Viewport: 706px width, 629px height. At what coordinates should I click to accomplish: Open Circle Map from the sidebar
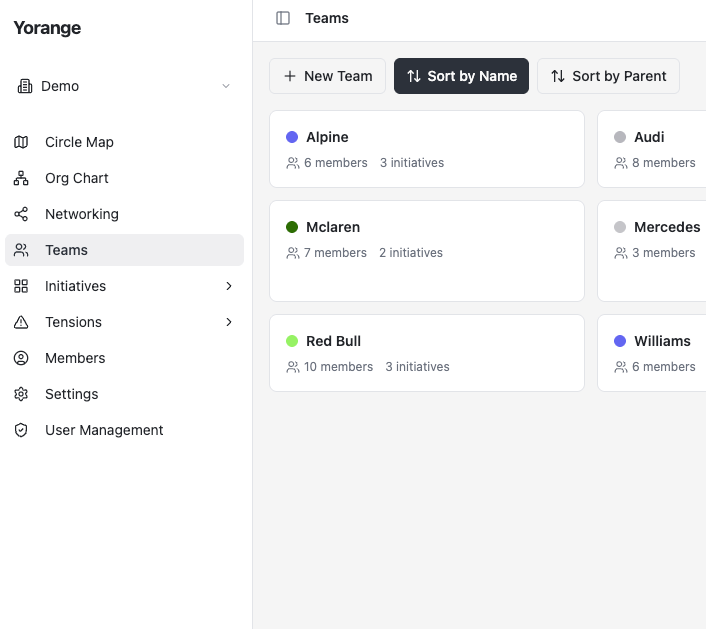[124, 142]
